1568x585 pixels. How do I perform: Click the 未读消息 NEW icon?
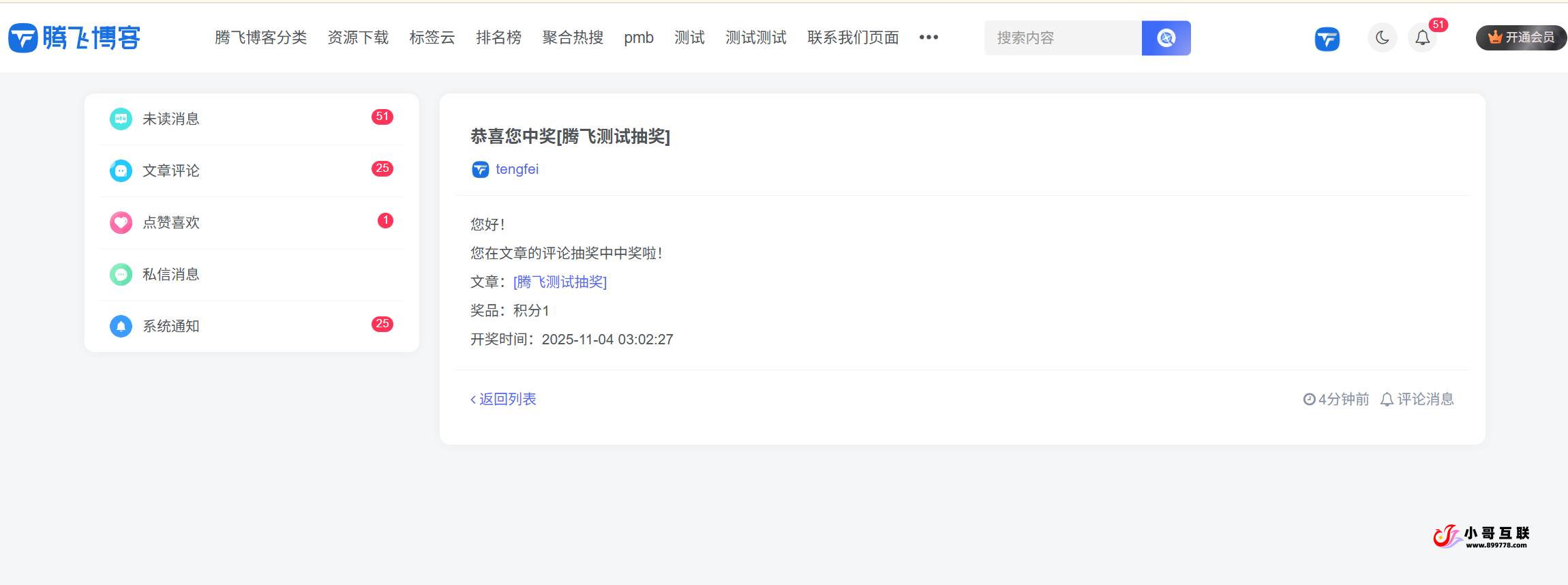[121, 119]
